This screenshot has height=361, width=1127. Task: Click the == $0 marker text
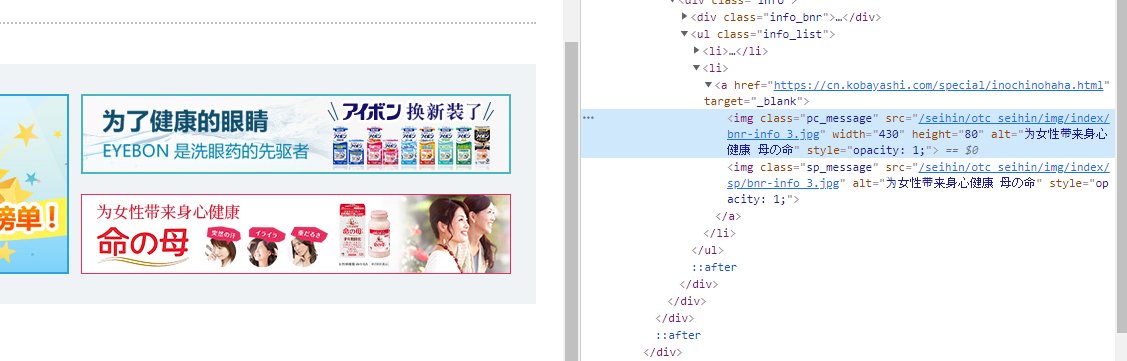[962, 150]
